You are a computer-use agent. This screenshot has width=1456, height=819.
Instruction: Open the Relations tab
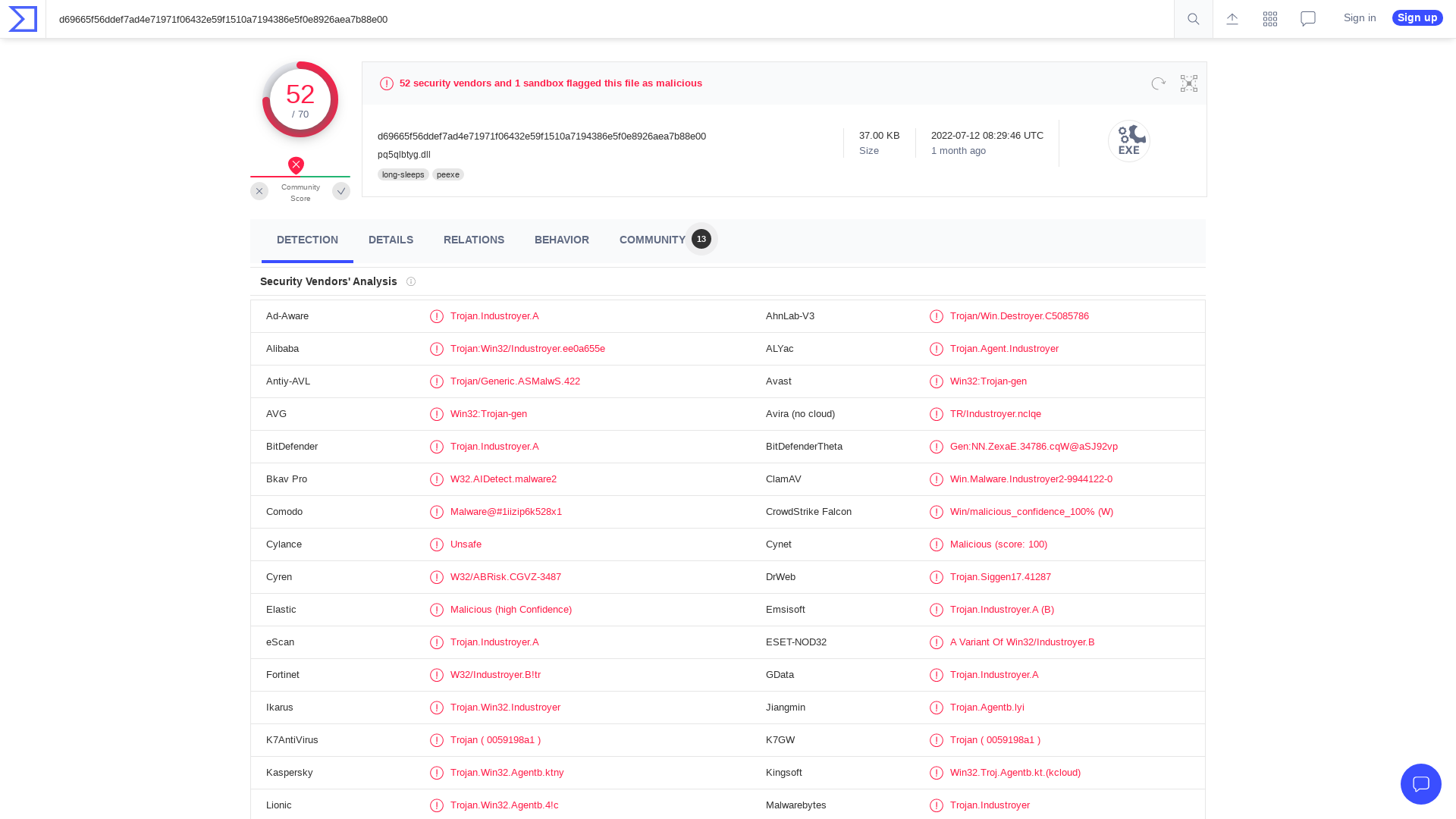pyautogui.click(x=474, y=240)
